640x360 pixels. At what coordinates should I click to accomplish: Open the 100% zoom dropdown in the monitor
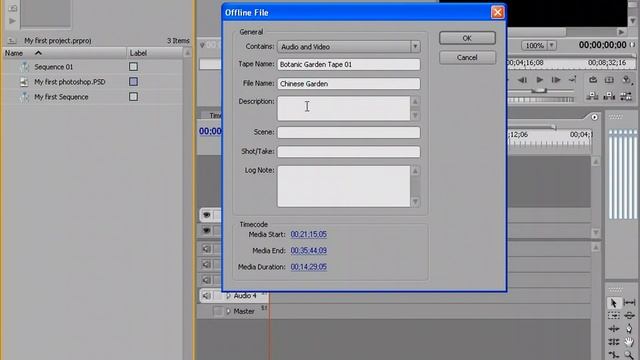tap(551, 45)
